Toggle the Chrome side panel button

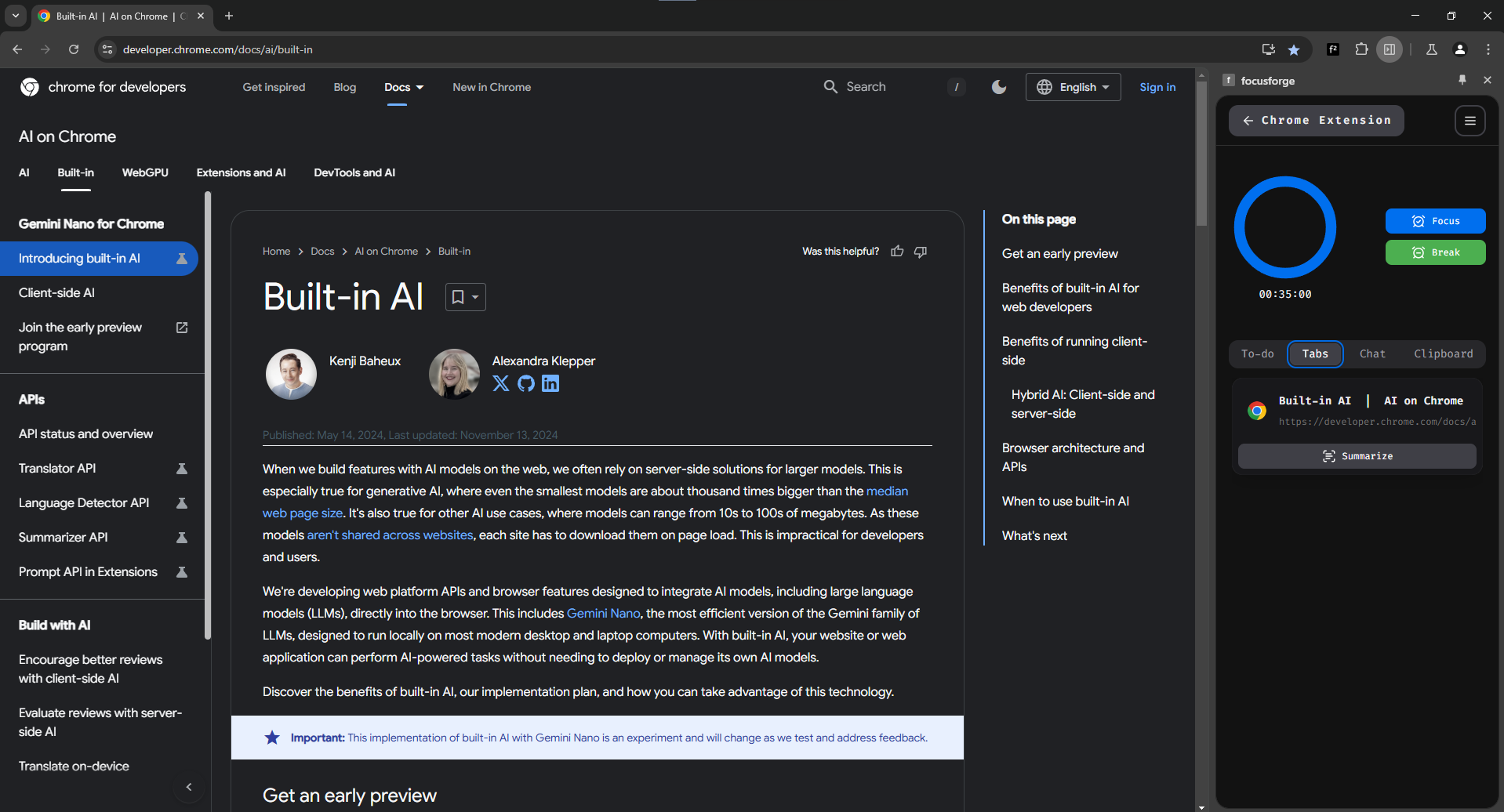1390,49
